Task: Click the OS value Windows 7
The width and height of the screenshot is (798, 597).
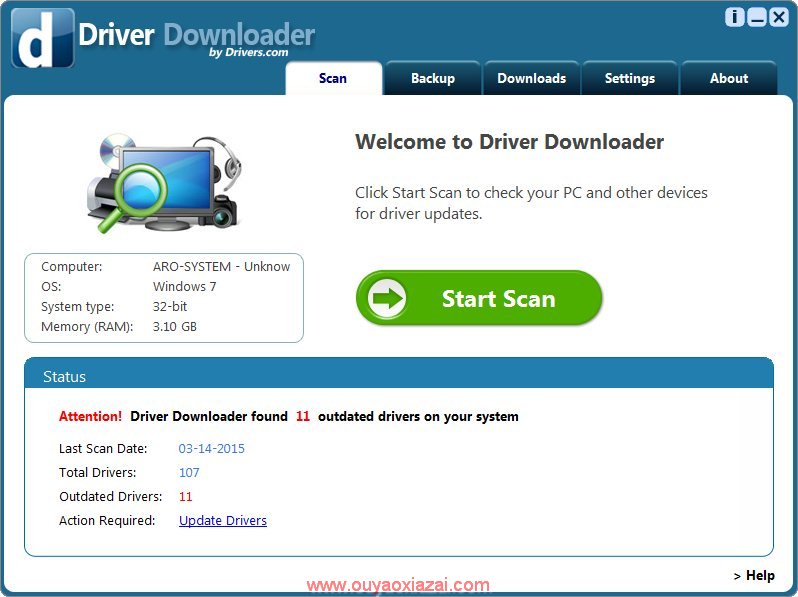Action: pyautogui.click(x=184, y=287)
